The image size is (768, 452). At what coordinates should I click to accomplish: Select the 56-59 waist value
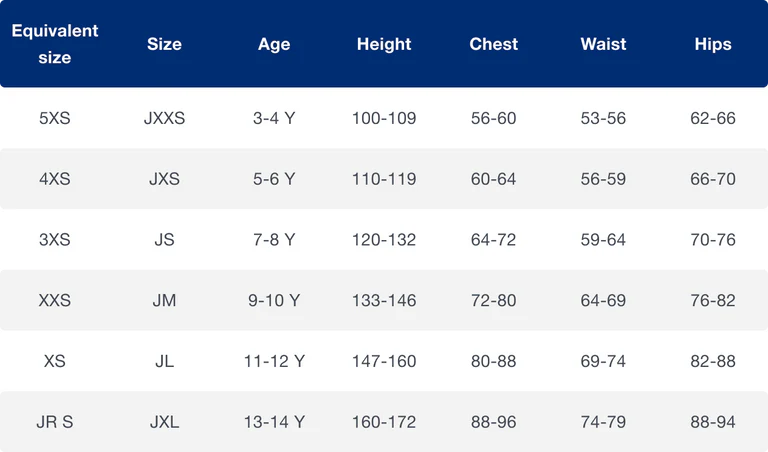tap(603, 179)
